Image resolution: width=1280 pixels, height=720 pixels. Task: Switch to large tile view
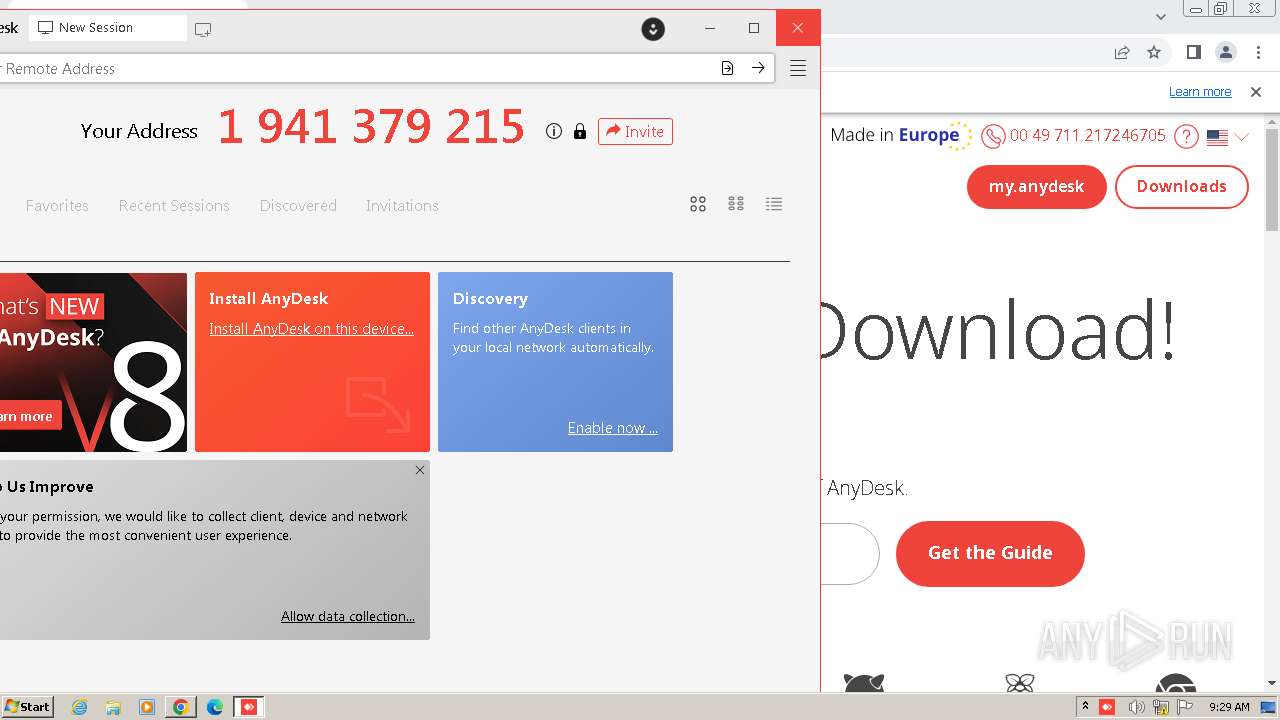pos(698,204)
